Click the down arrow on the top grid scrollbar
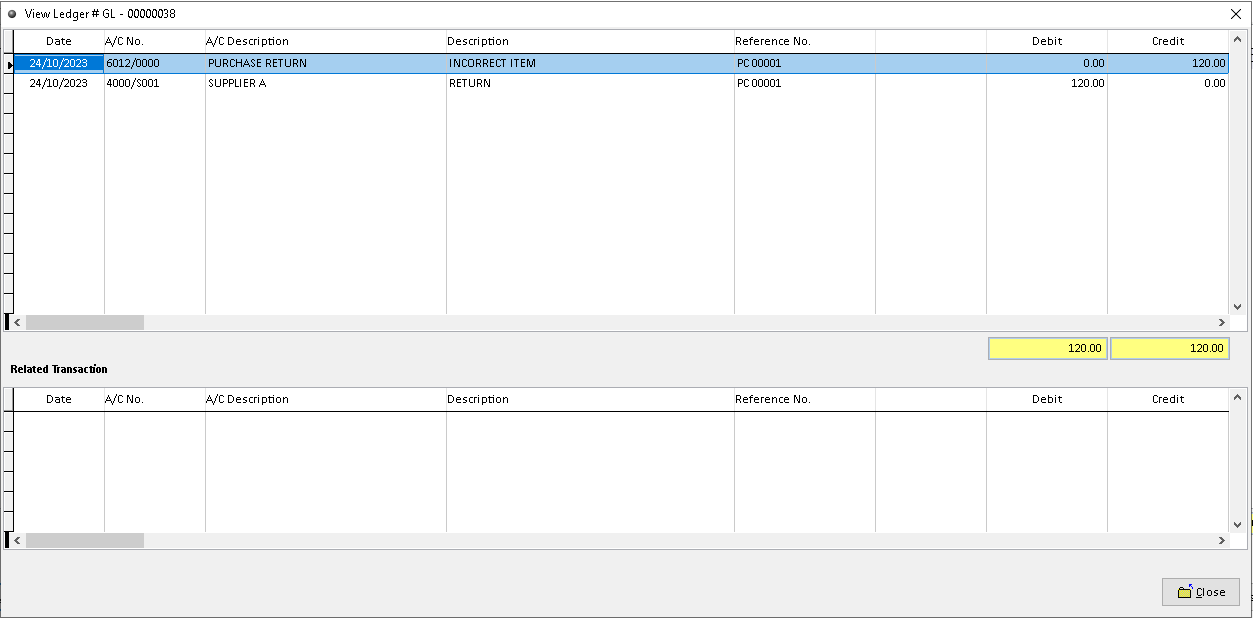 click(x=1238, y=308)
